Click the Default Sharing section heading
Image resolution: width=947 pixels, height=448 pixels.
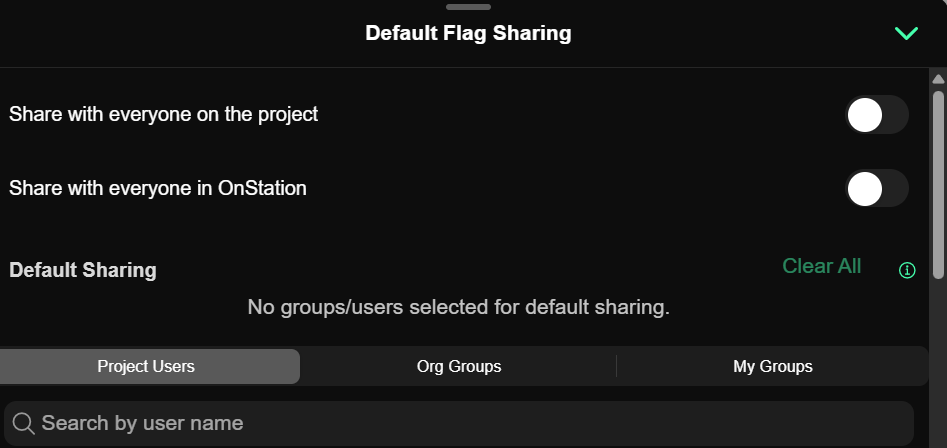tap(83, 270)
